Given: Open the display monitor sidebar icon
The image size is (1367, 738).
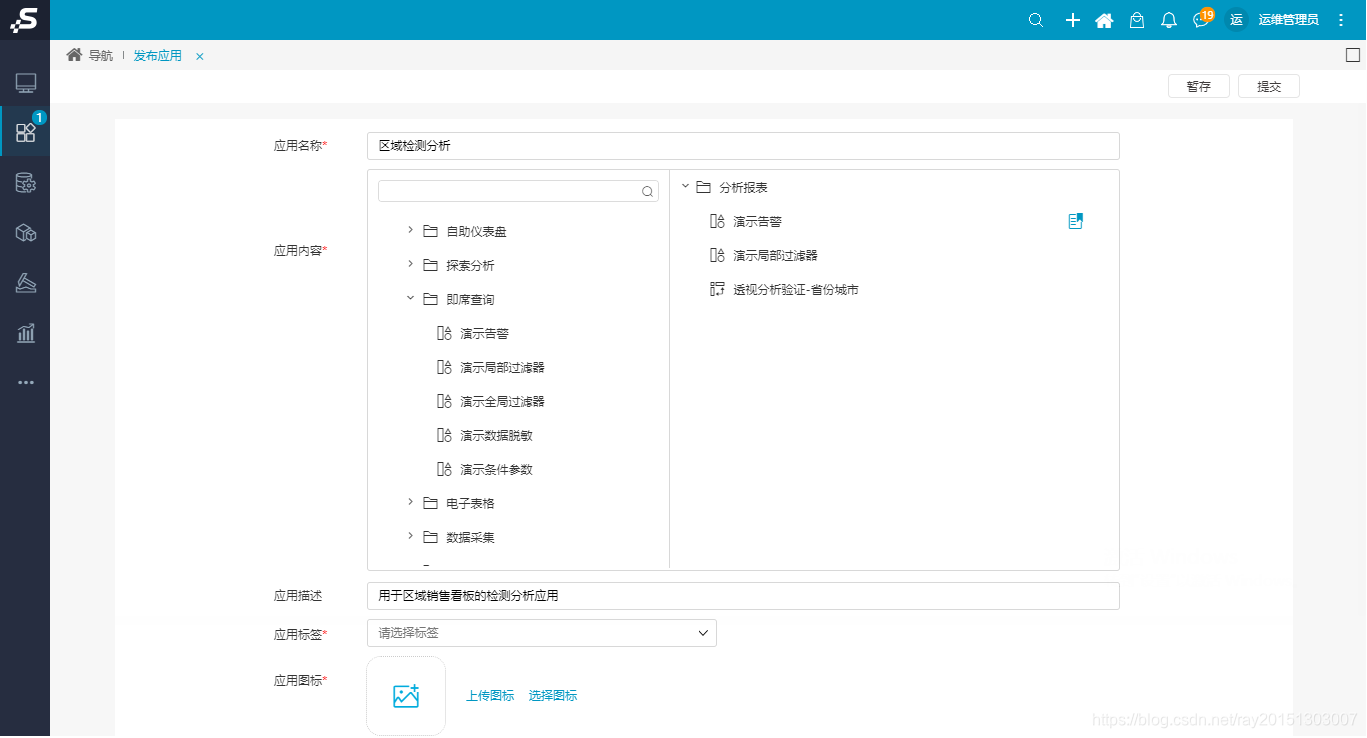Looking at the screenshot, I should tap(26, 84).
